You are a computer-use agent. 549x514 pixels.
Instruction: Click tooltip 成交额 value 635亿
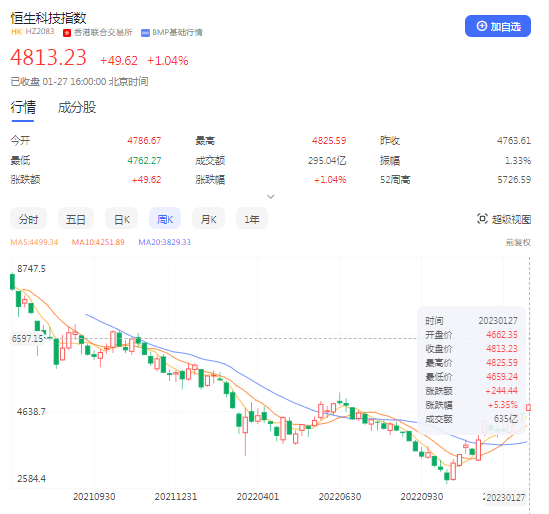pos(506,419)
